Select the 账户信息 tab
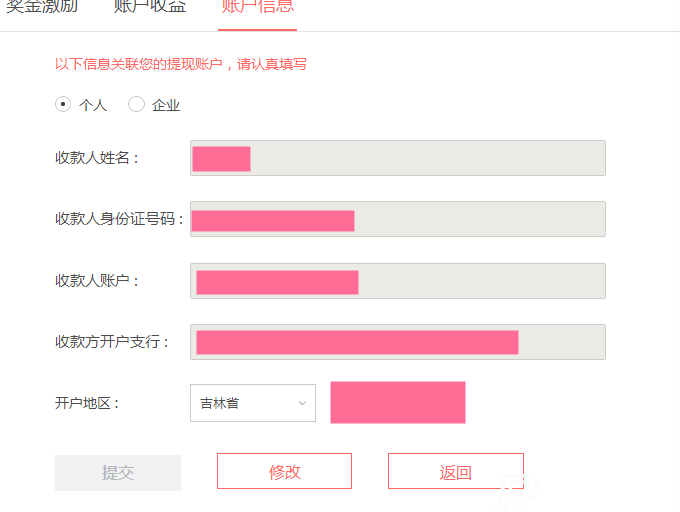Image resolution: width=680 pixels, height=512 pixels. [x=257, y=7]
